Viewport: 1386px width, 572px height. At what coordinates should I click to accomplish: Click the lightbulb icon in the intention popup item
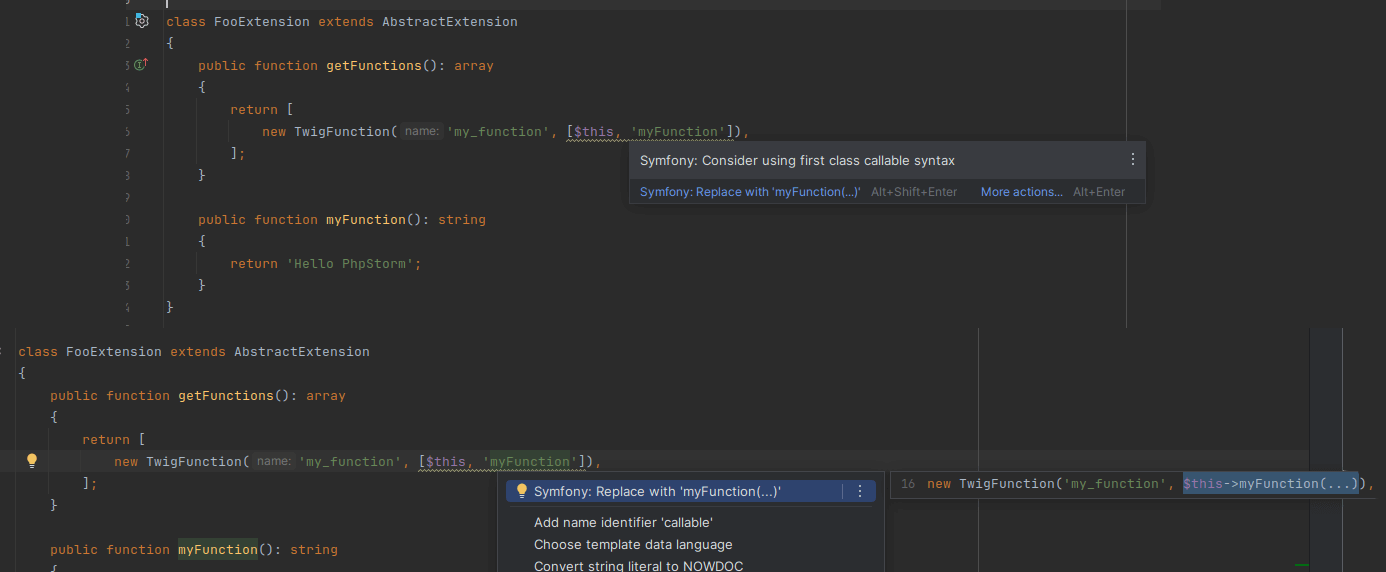[521, 491]
